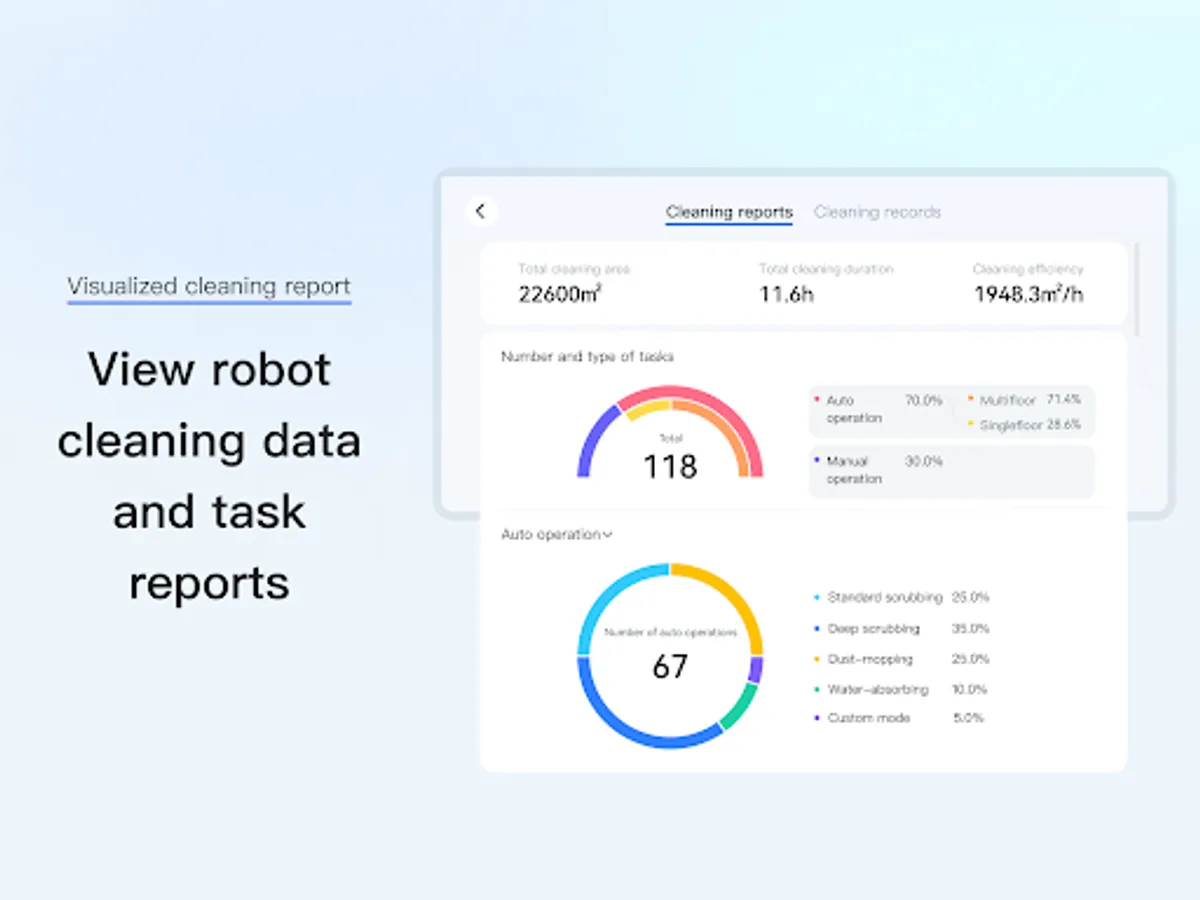The height and width of the screenshot is (900, 1200).
Task: Switch to the Cleaning reports tab
Action: point(729,212)
